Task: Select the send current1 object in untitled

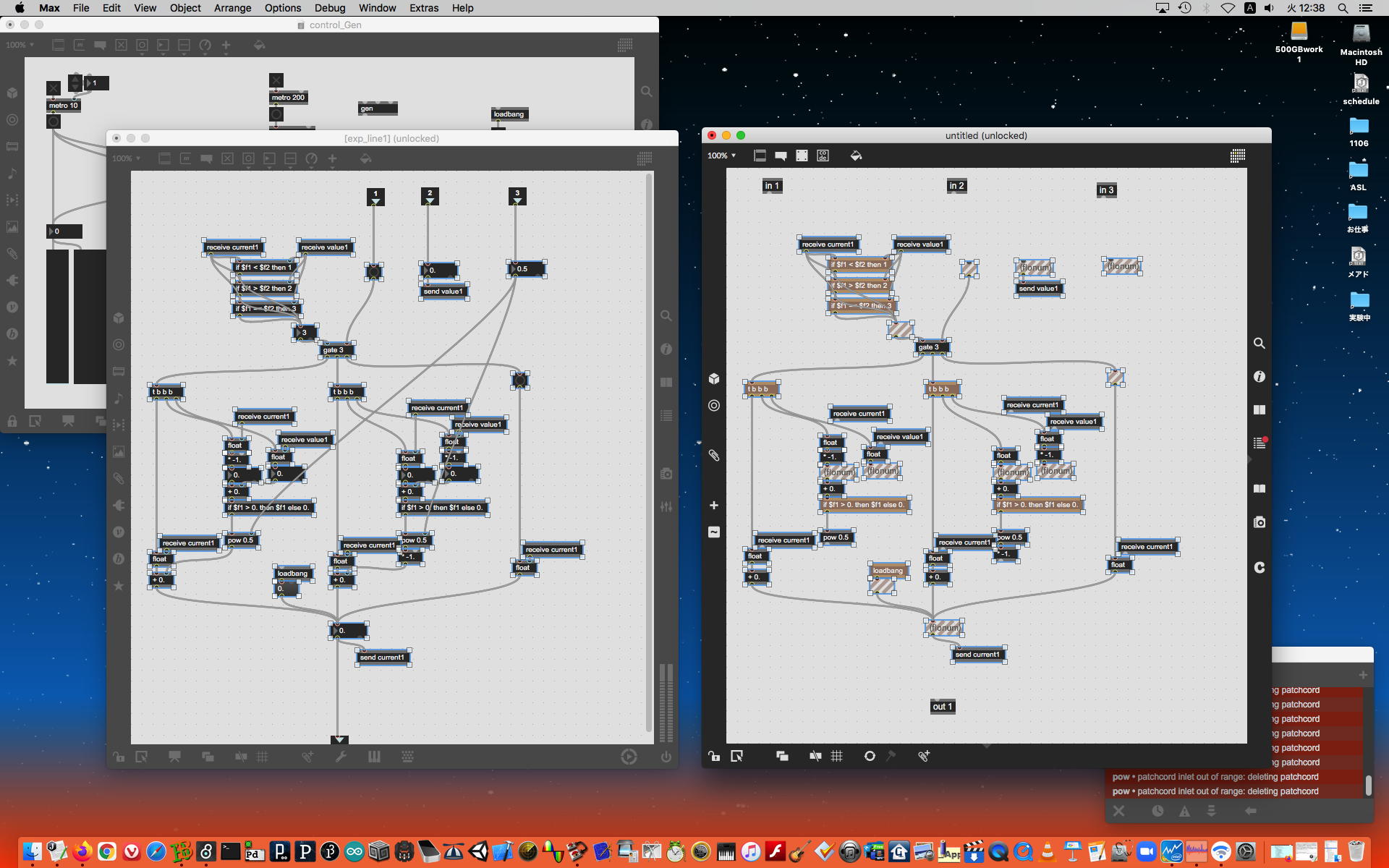Action: click(x=977, y=655)
